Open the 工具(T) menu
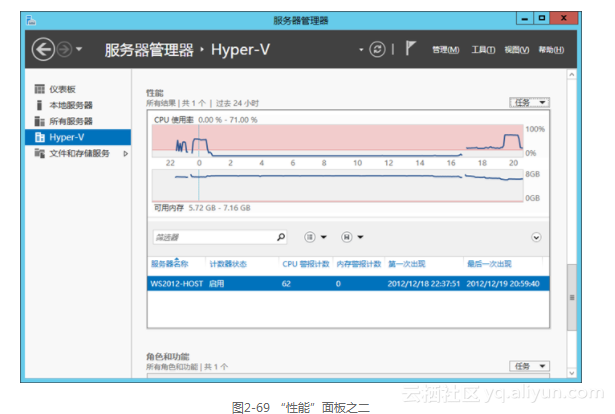Viewport: 615px width, 414px height. click(x=483, y=50)
